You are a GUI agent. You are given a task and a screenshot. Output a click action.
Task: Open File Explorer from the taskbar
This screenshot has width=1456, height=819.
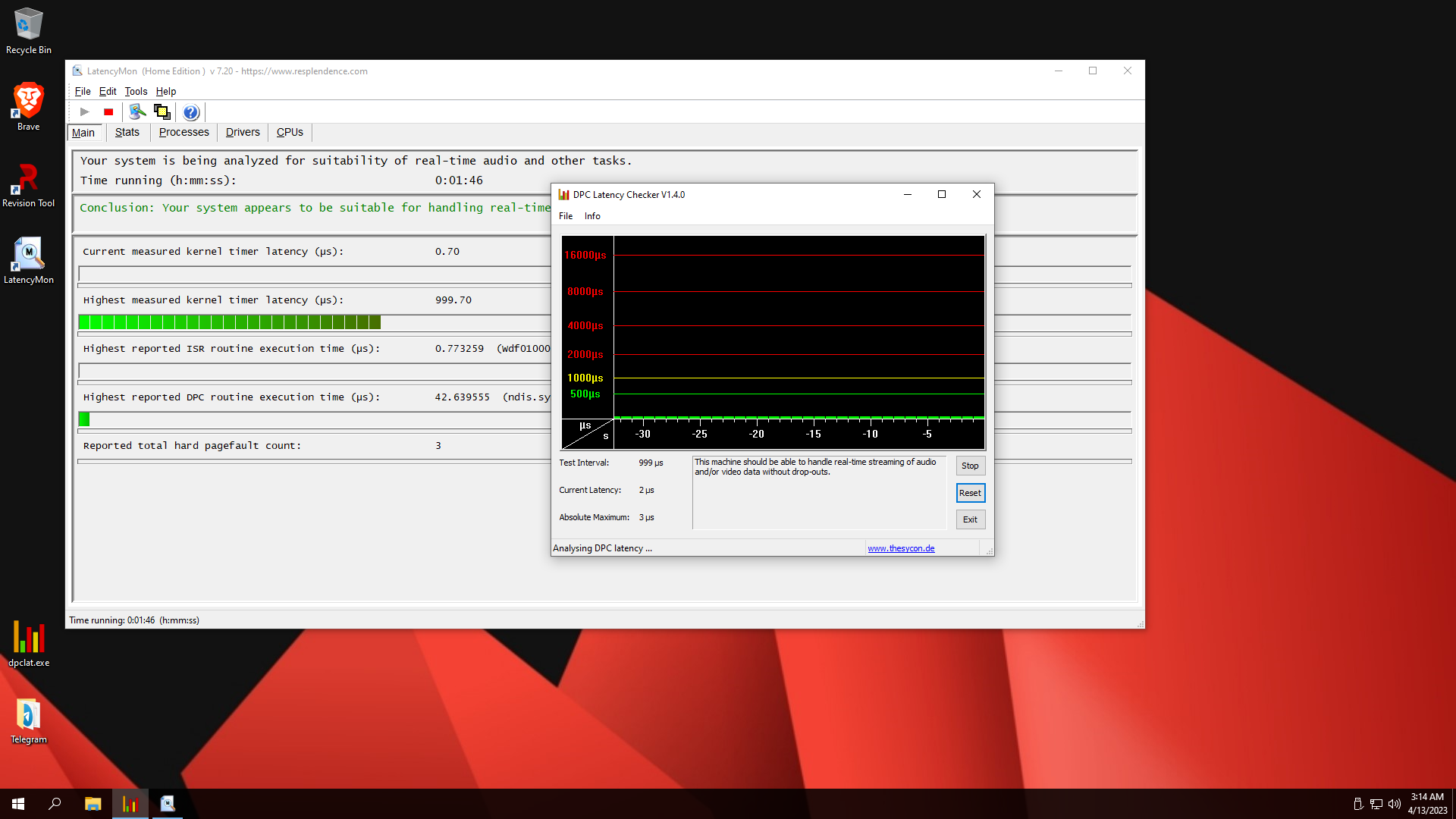(x=93, y=804)
